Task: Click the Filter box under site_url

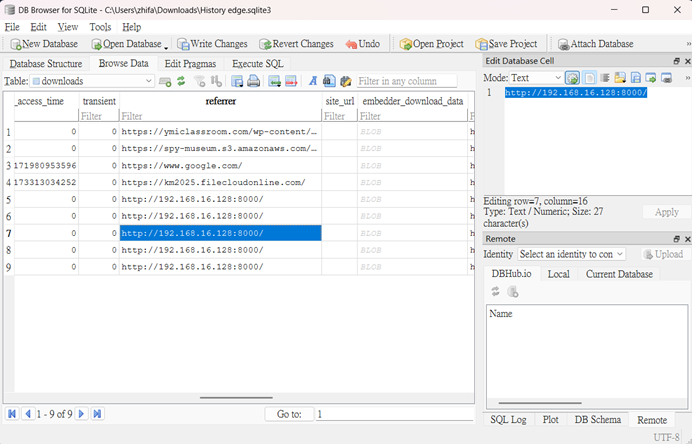Action: (339, 116)
